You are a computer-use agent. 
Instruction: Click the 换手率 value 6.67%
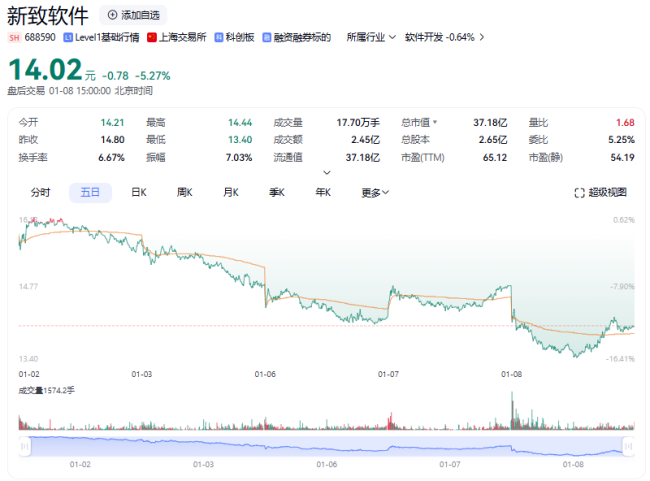(x=111, y=158)
